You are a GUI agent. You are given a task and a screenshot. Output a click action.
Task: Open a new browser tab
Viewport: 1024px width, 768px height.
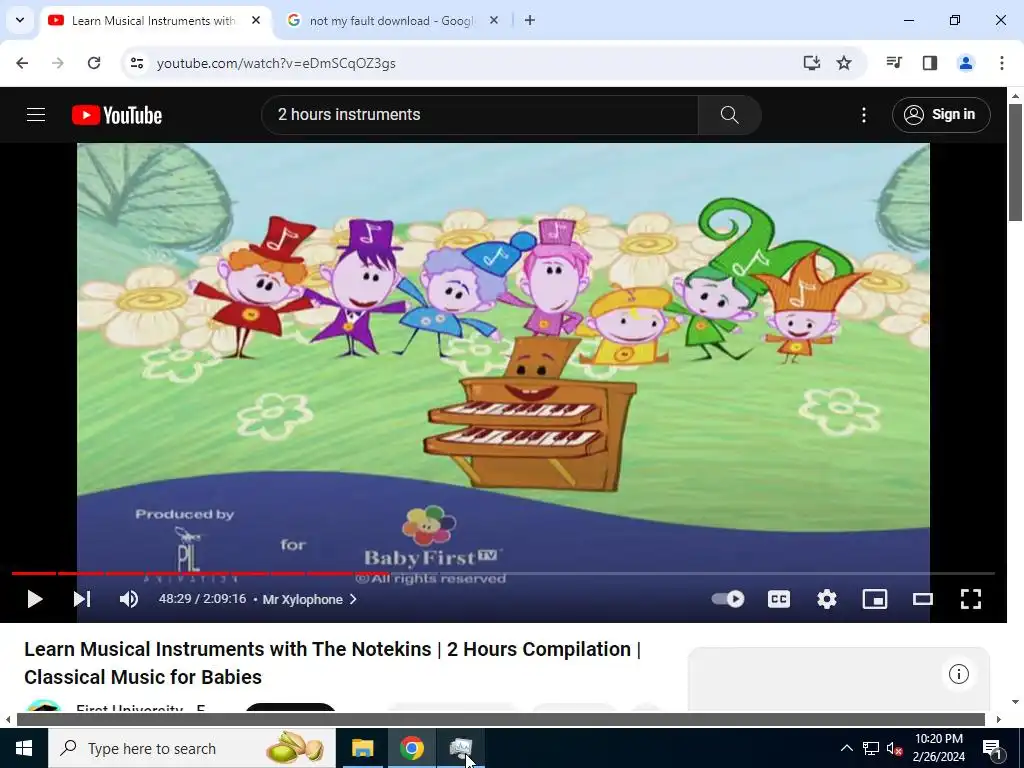[x=530, y=21]
